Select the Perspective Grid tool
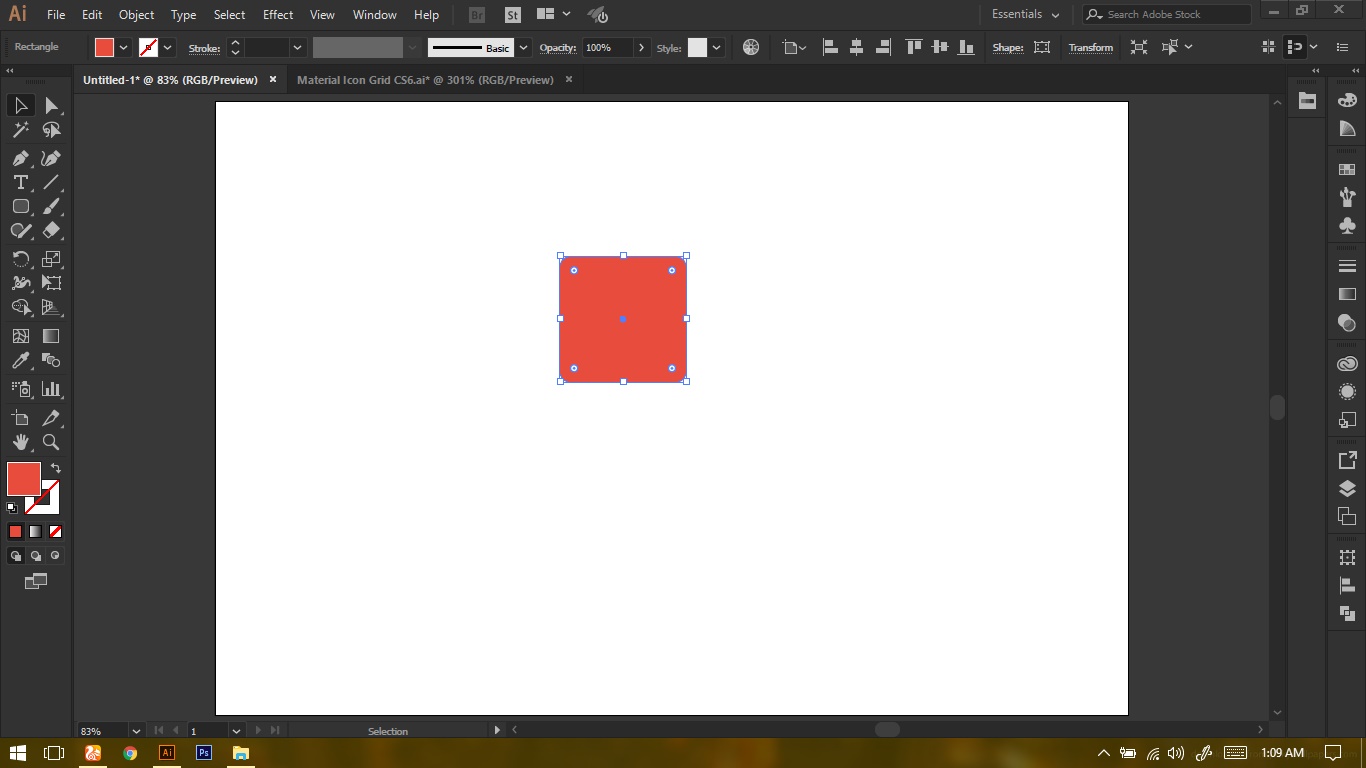 tap(51, 307)
